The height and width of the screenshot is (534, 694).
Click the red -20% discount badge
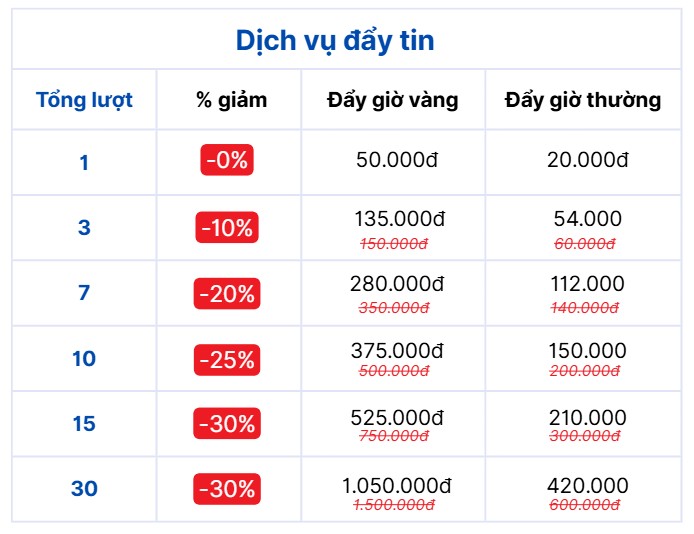(227, 294)
